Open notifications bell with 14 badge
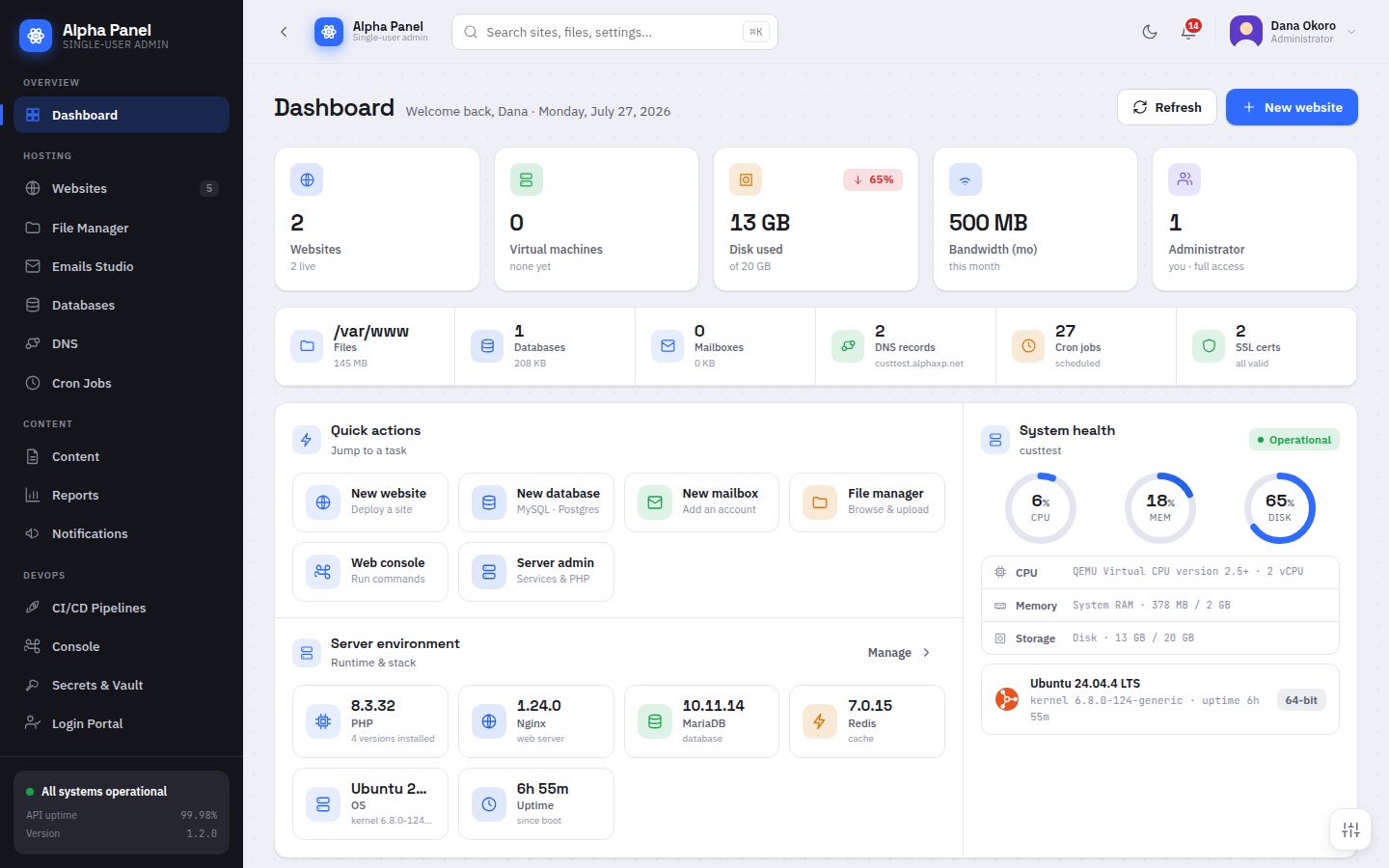Image resolution: width=1389 pixels, height=868 pixels. [1189, 32]
